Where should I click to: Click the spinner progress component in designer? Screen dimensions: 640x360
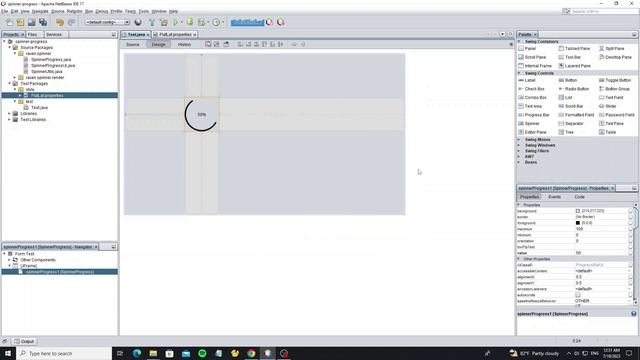[202, 115]
